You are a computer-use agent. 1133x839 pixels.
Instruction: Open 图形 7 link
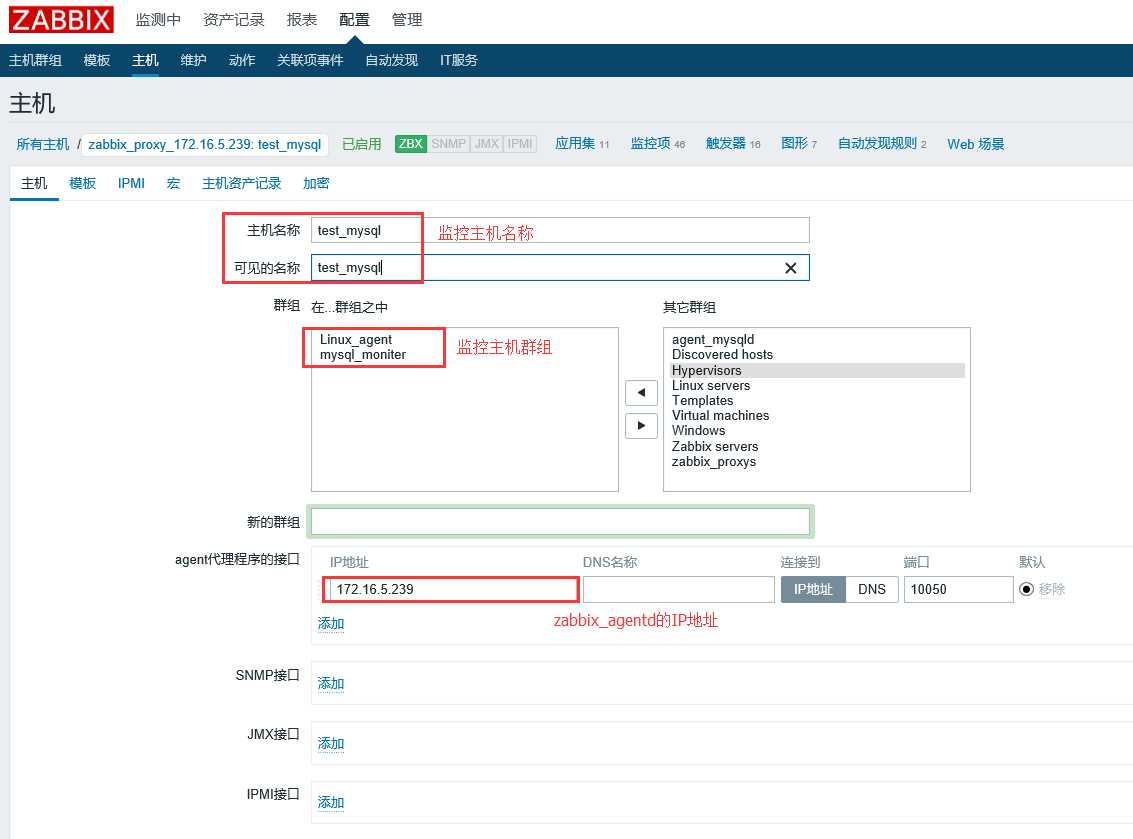click(x=798, y=144)
